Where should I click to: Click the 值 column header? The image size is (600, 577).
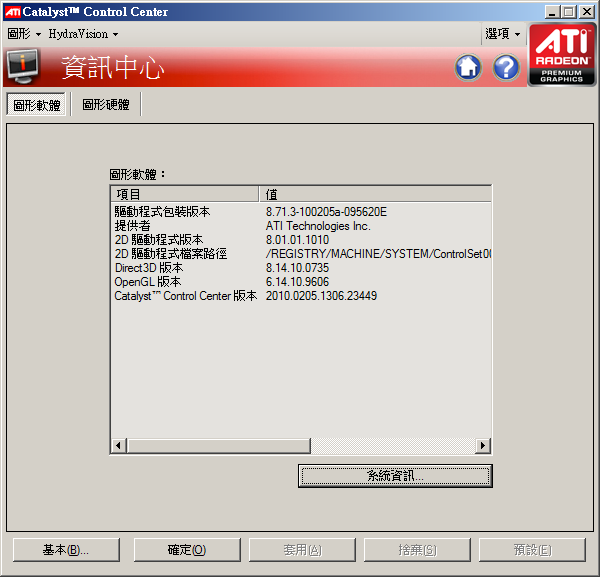tap(375, 194)
